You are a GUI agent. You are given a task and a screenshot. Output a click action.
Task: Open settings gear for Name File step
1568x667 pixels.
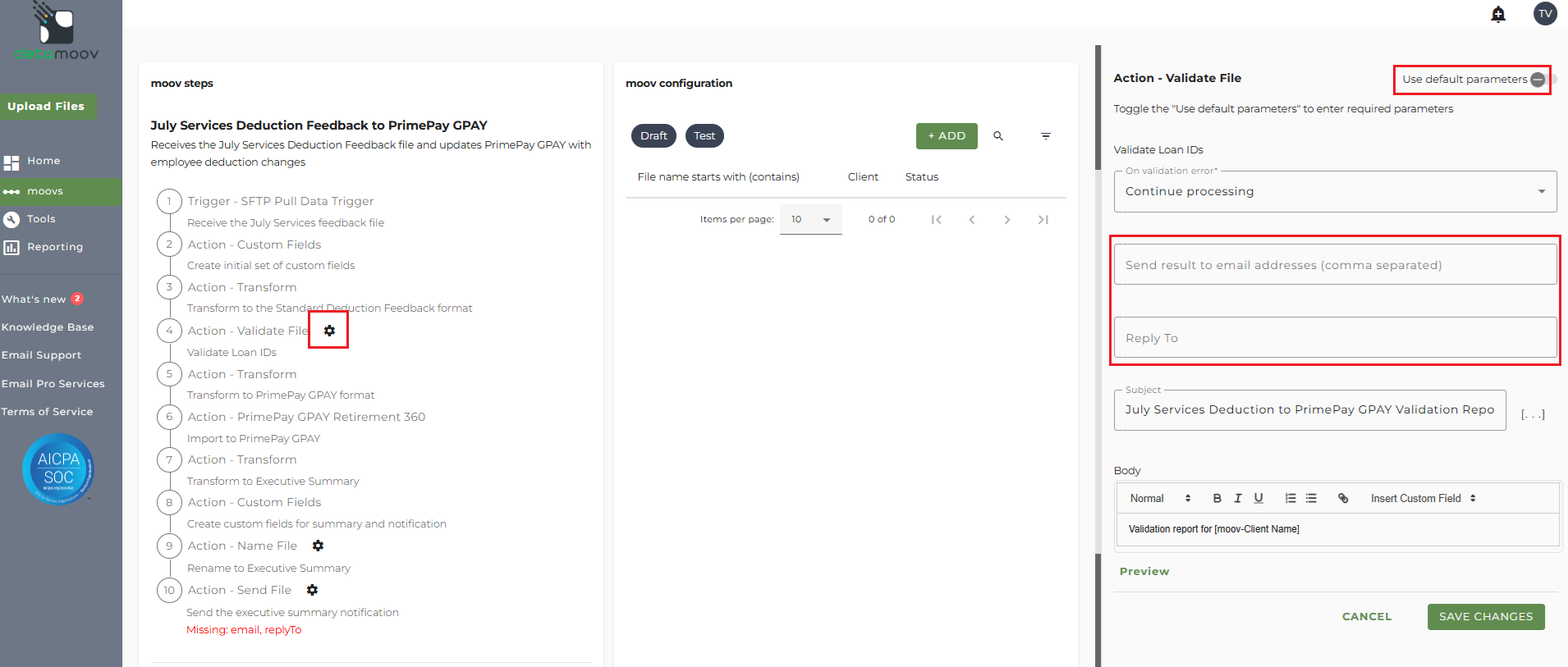[x=318, y=546]
